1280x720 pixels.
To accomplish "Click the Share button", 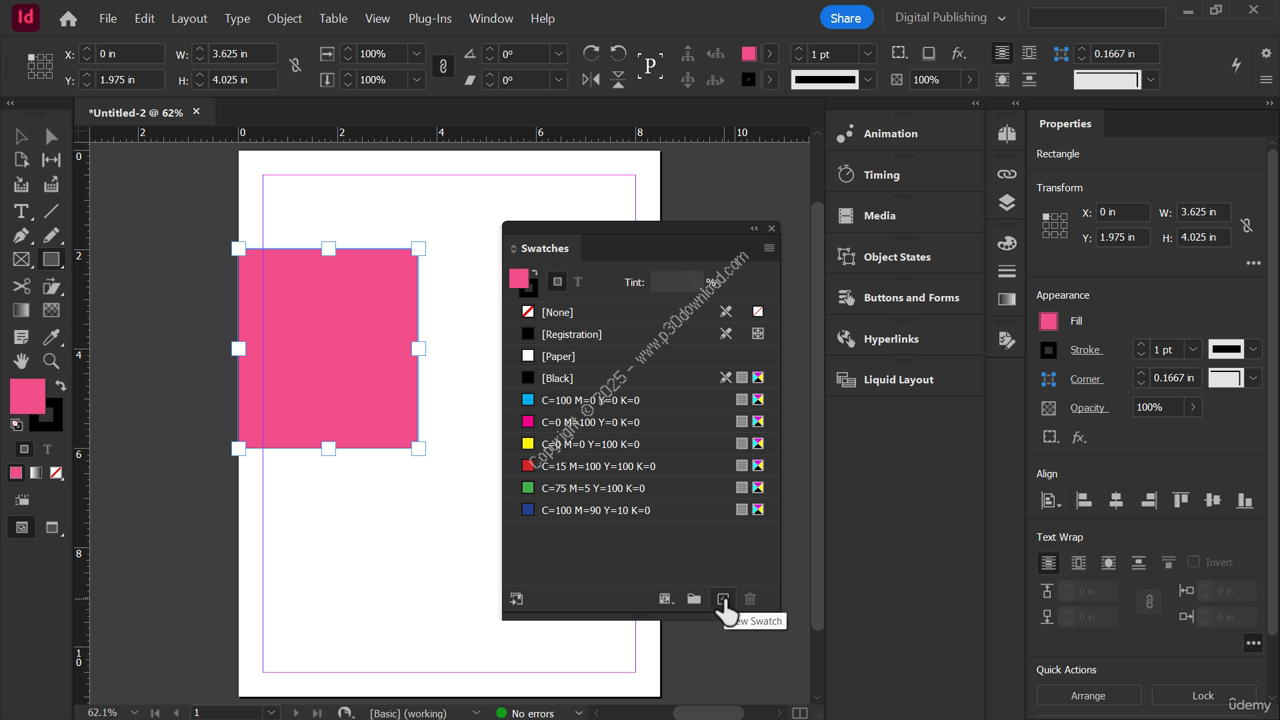I will pos(845,18).
